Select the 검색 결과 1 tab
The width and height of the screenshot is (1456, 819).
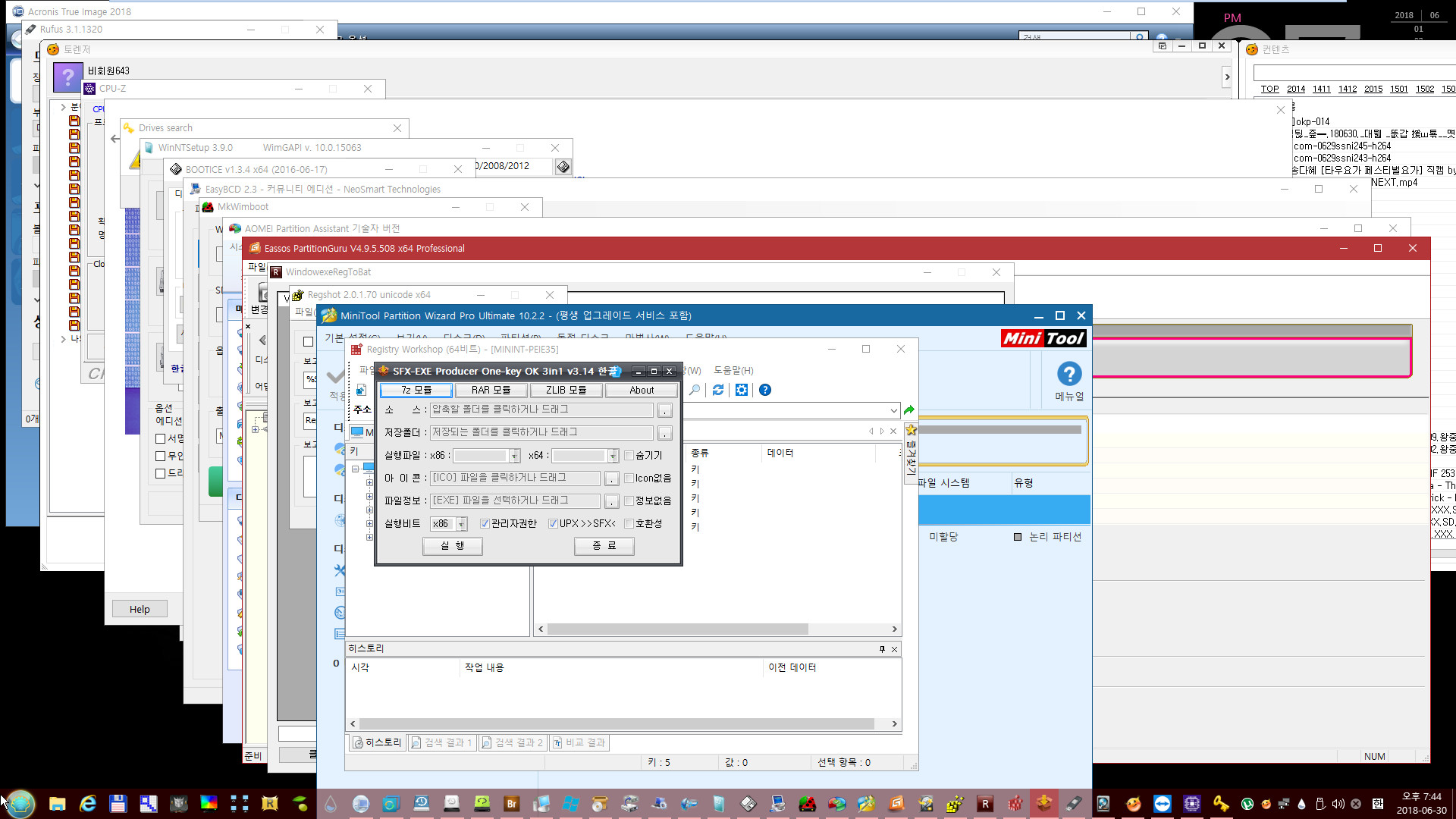441,742
